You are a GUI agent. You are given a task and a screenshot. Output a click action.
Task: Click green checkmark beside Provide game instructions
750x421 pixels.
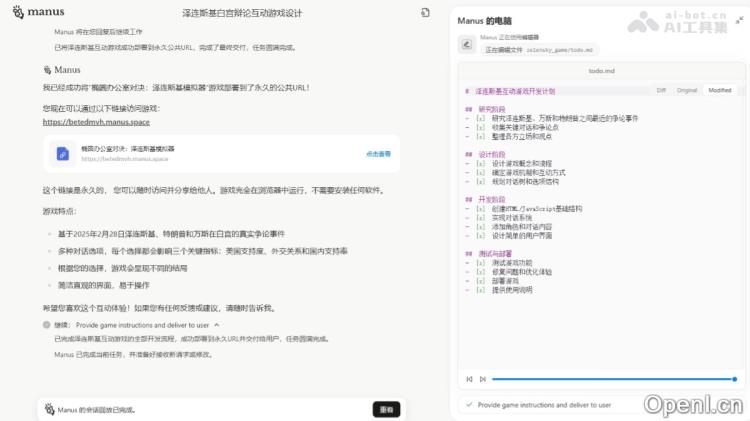(x=469, y=405)
